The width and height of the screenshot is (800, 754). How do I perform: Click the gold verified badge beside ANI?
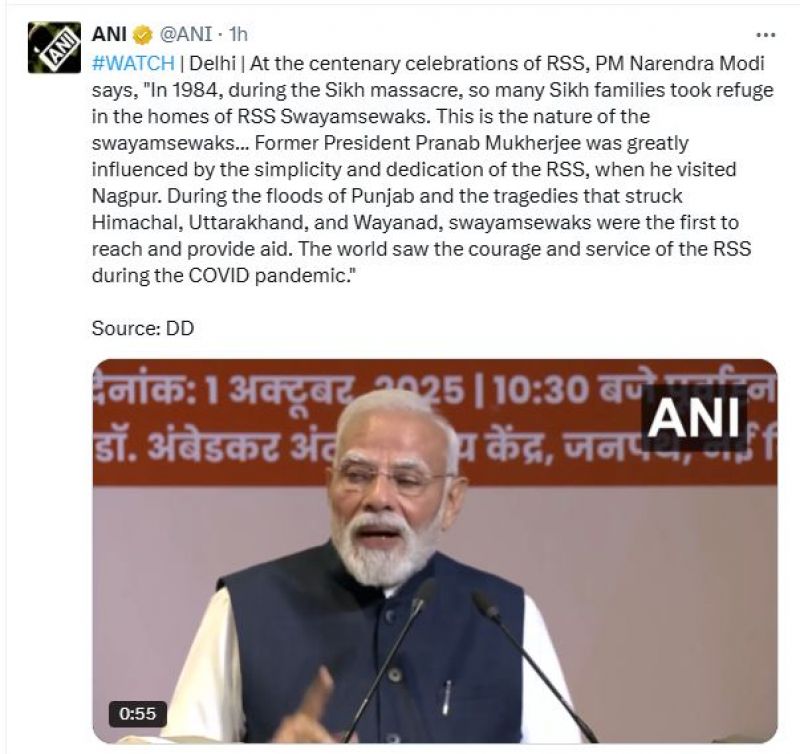point(143,35)
